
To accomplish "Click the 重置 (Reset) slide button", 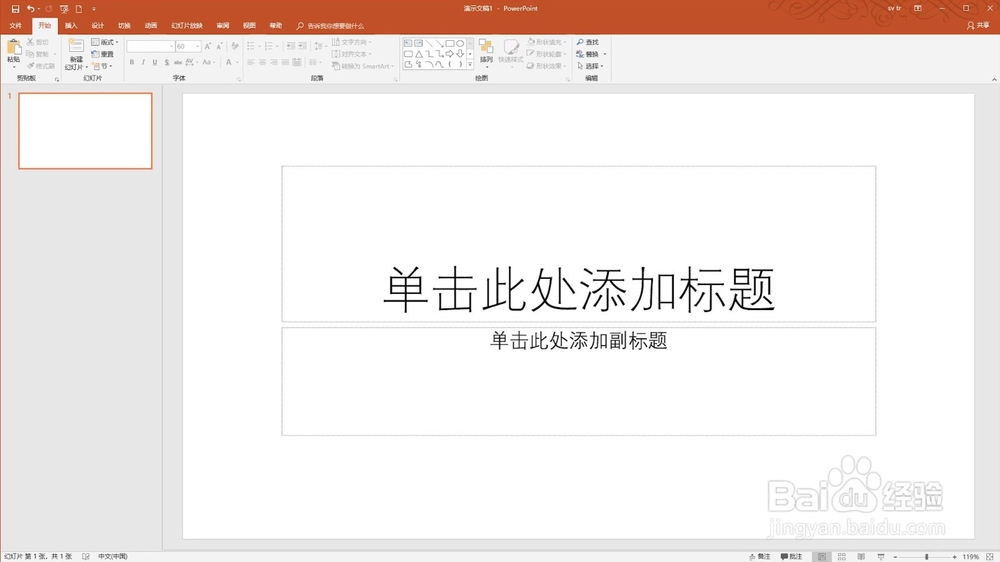I will click(x=102, y=54).
